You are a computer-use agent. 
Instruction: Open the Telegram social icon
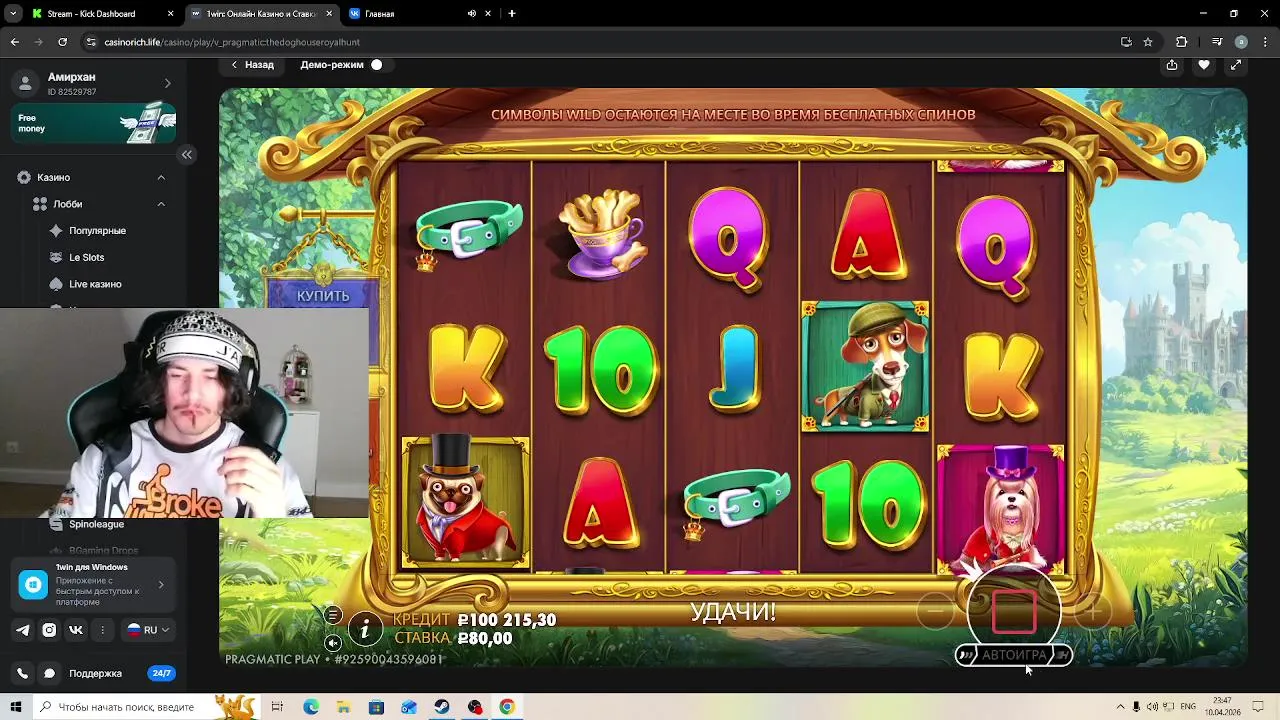coord(23,630)
